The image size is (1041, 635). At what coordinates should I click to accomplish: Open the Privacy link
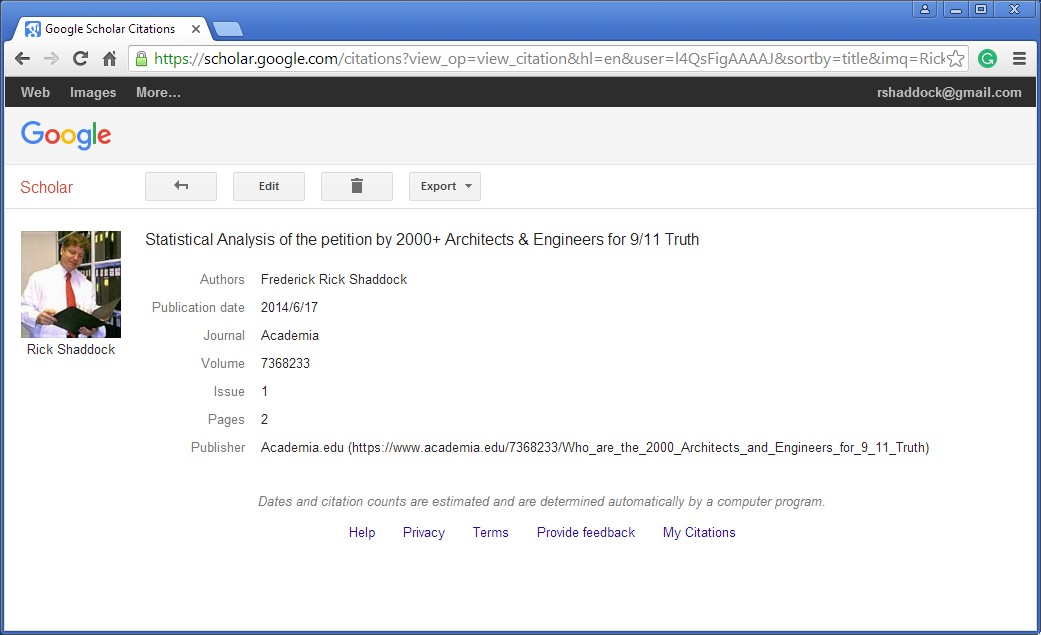point(424,533)
